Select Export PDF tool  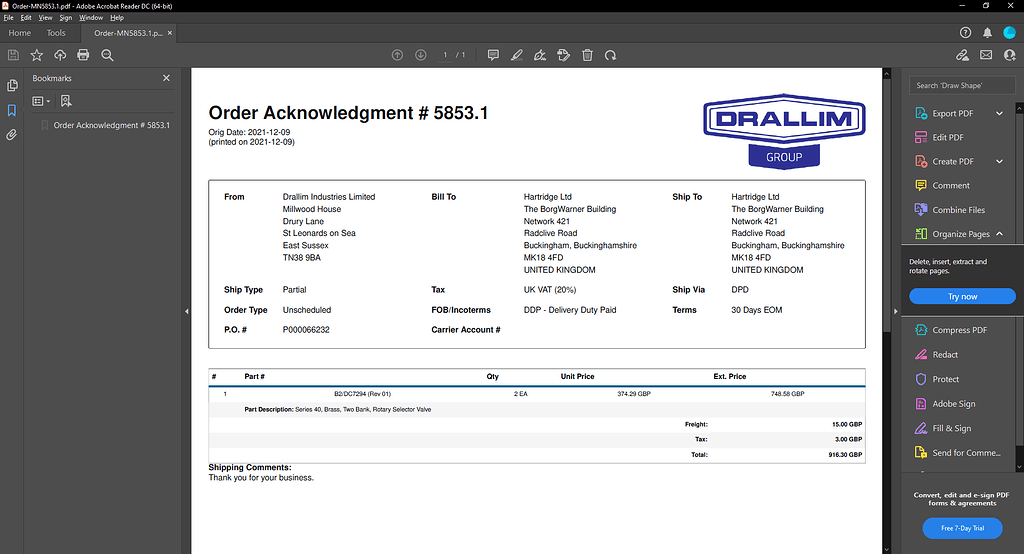[952, 114]
